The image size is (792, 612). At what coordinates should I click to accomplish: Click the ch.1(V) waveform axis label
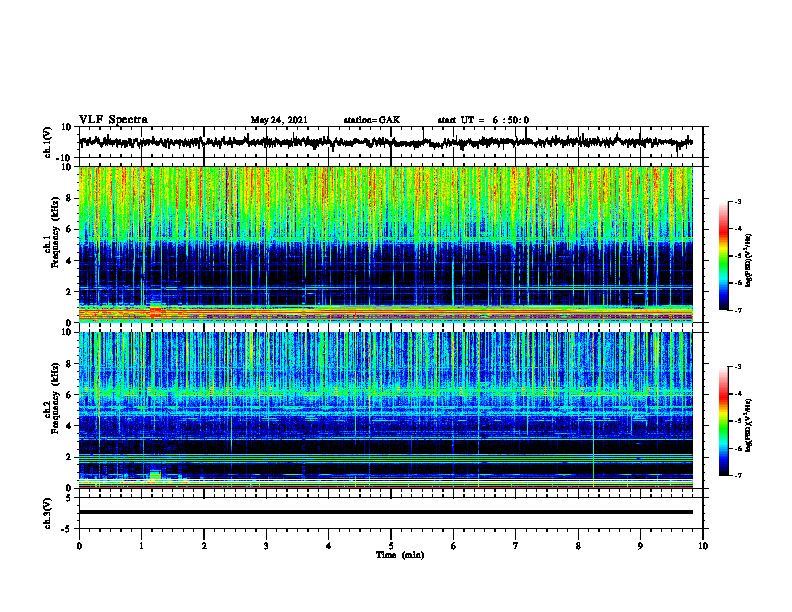click(x=48, y=142)
